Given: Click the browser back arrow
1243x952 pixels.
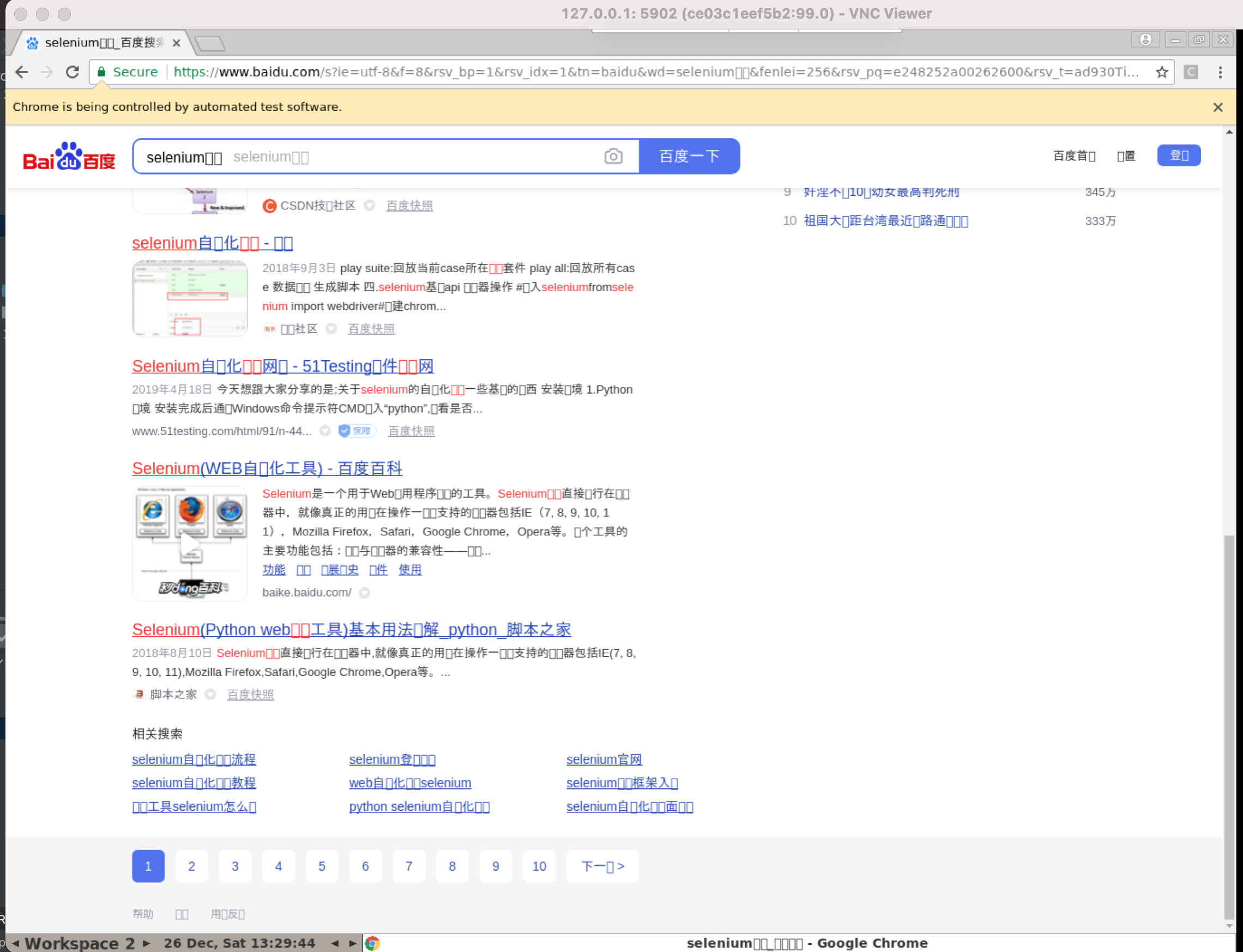Looking at the screenshot, I should [21, 72].
